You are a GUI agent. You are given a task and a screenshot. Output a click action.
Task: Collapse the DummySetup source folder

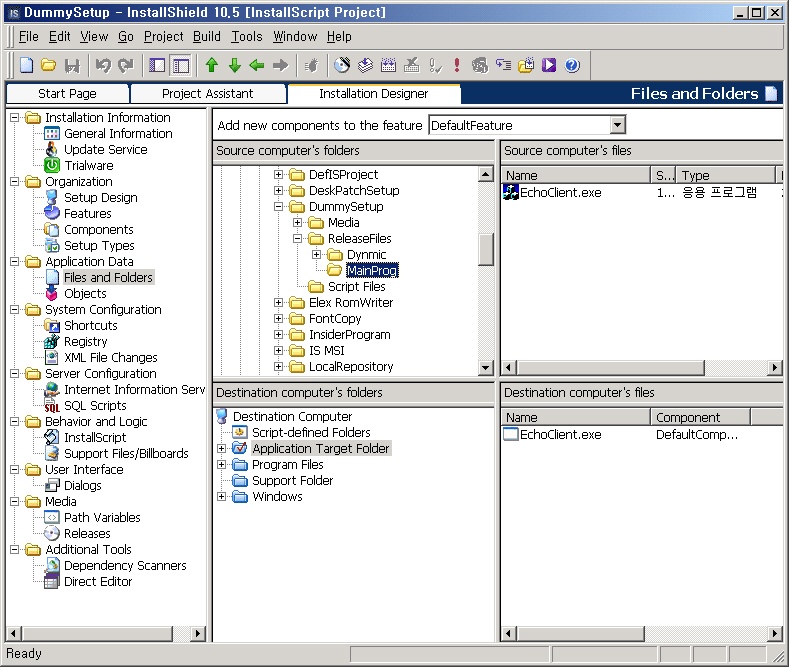[x=278, y=207]
